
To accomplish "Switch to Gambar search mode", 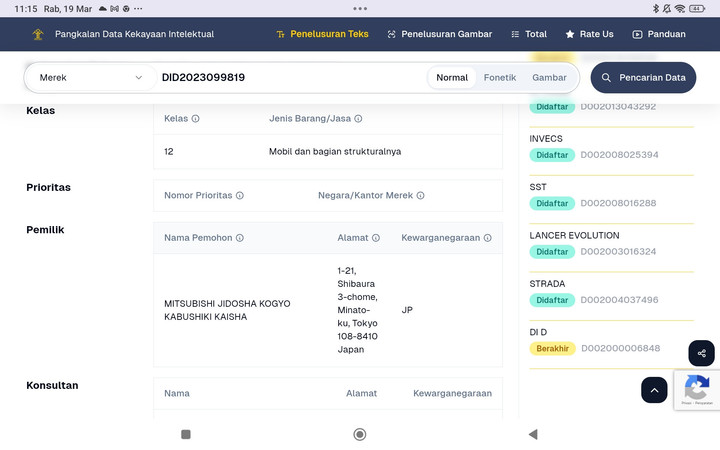I will tap(549, 77).
